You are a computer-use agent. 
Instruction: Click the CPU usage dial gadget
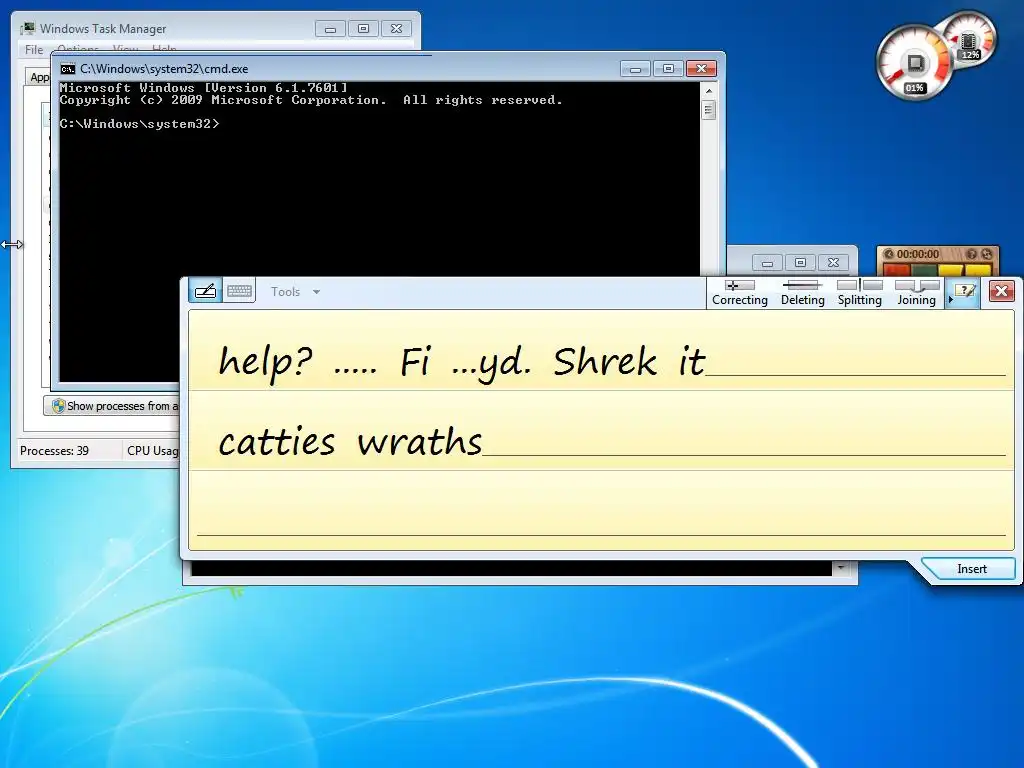point(914,63)
